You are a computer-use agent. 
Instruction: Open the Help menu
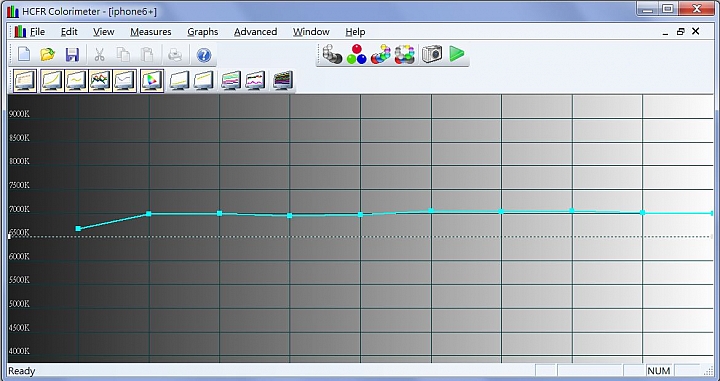tap(355, 32)
